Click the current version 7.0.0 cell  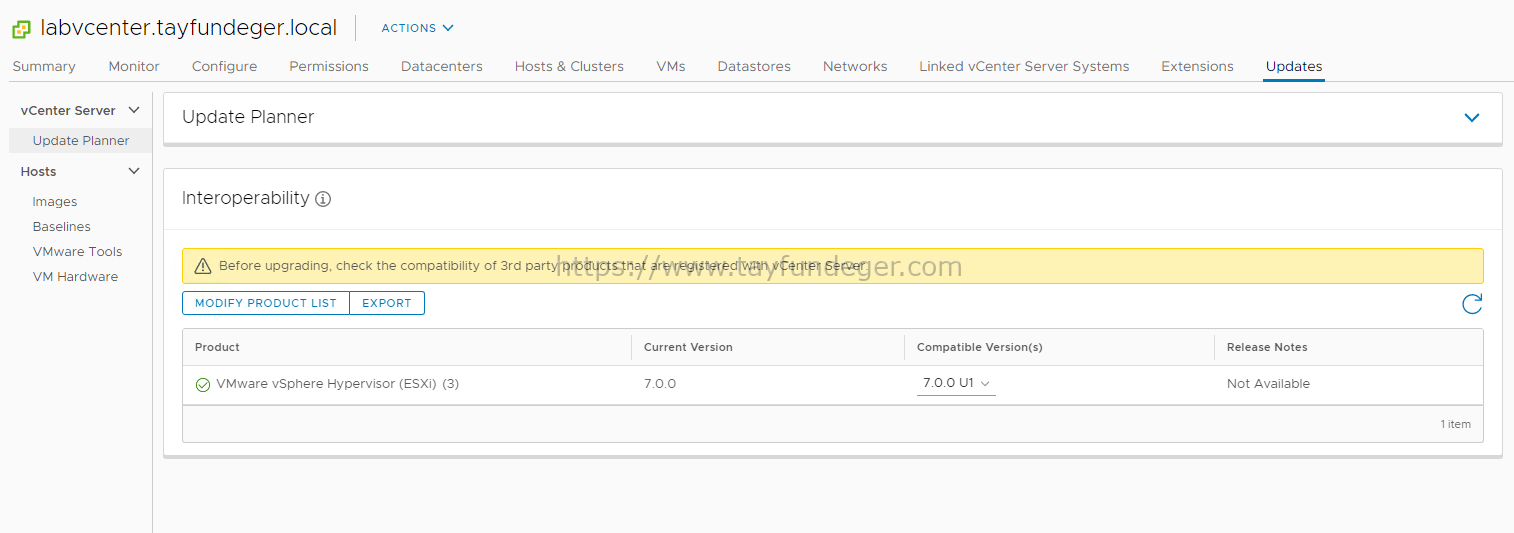pyautogui.click(x=660, y=384)
